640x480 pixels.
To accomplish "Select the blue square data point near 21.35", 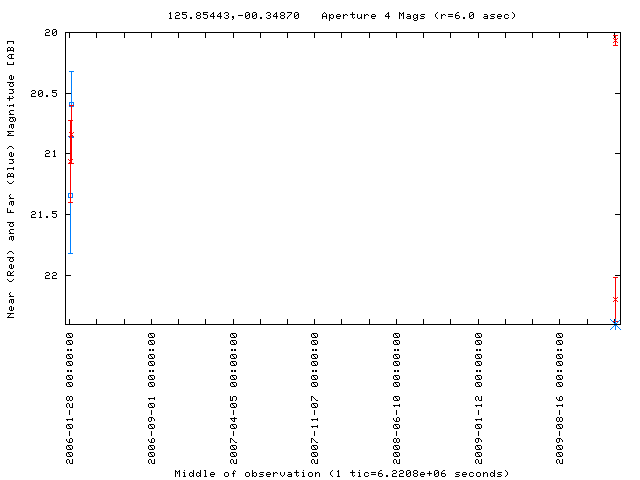I will [x=70, y=196].
